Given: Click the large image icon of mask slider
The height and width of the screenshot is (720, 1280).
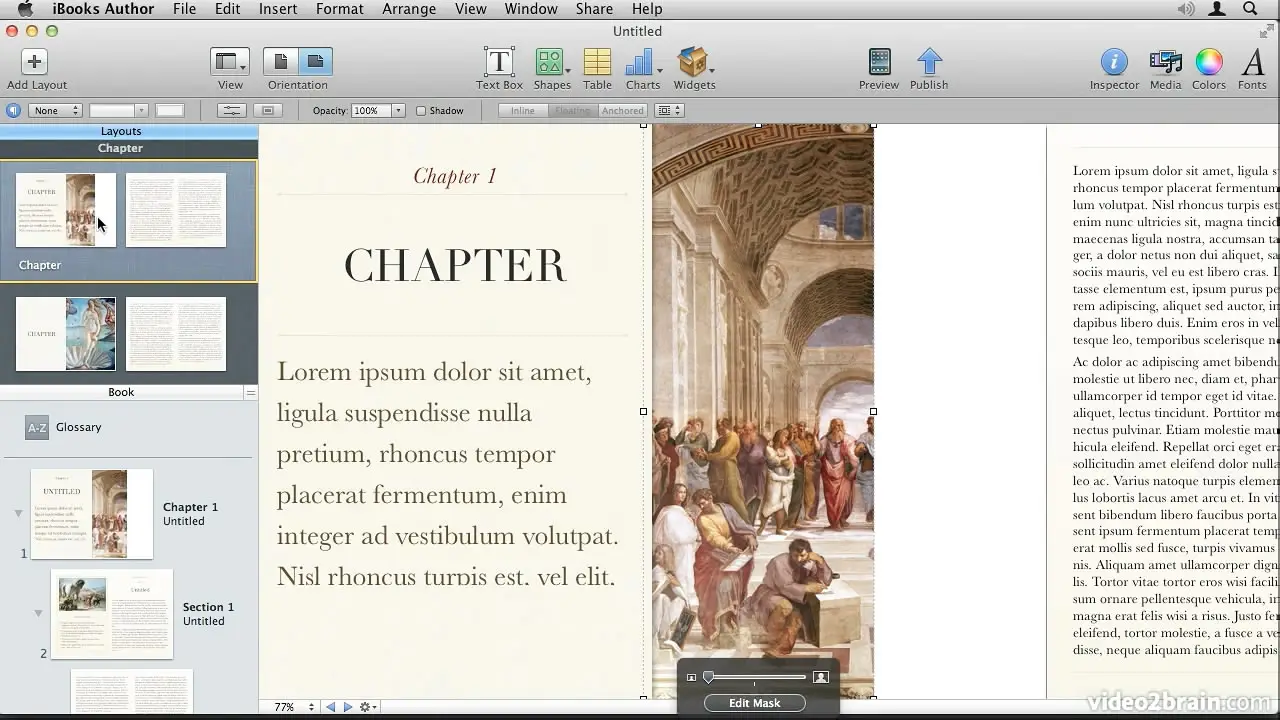Looking at the screenshot, I should pos(821,678).
